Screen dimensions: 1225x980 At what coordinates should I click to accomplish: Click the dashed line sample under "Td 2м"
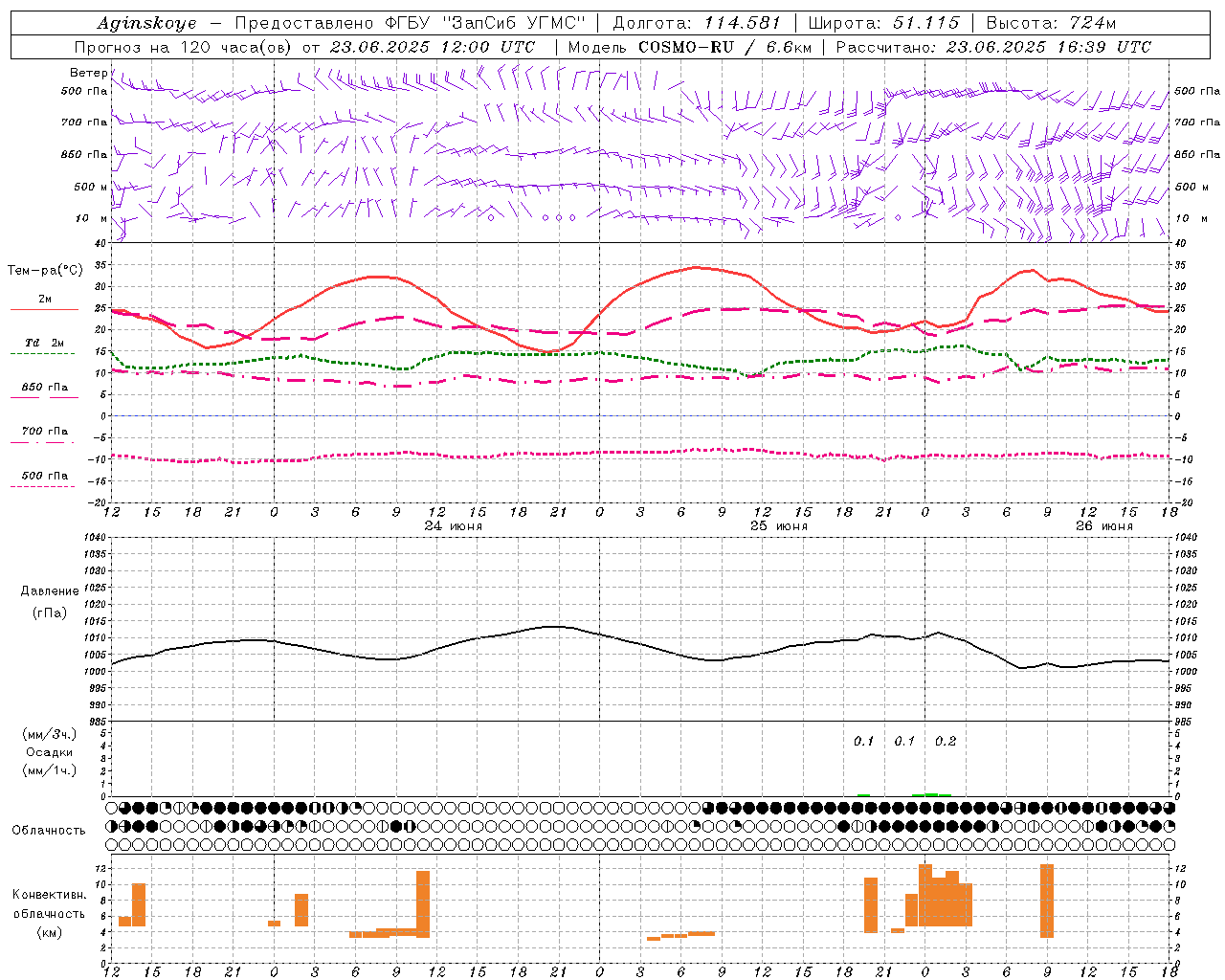44,354
